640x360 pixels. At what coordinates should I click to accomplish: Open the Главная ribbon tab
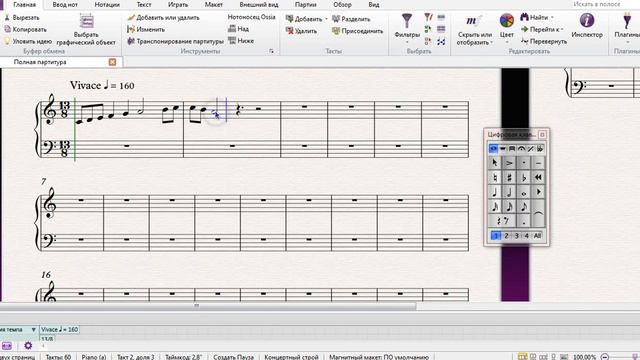pyautogui.click(x=24, y=4)
